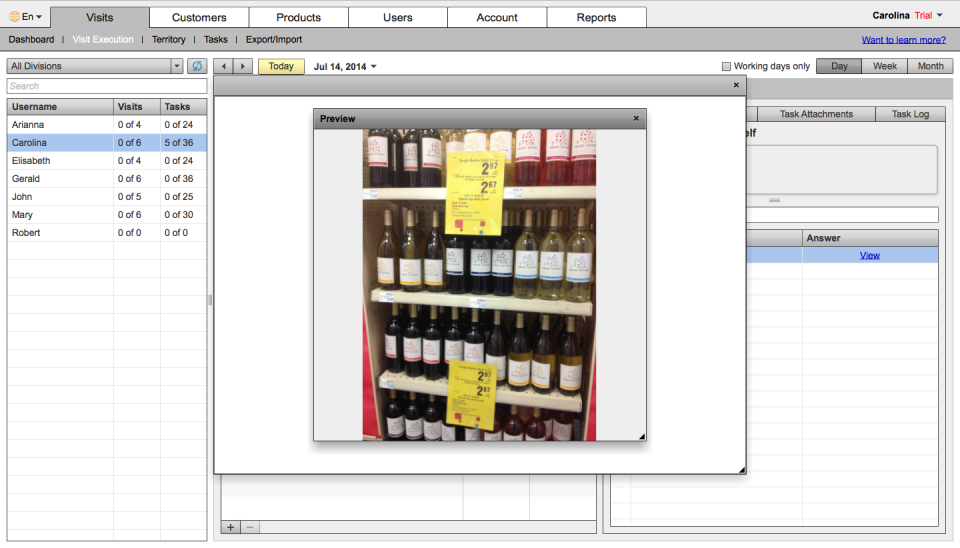
Task: Select user Elisabeth row
Action: (x=107, y=160)
